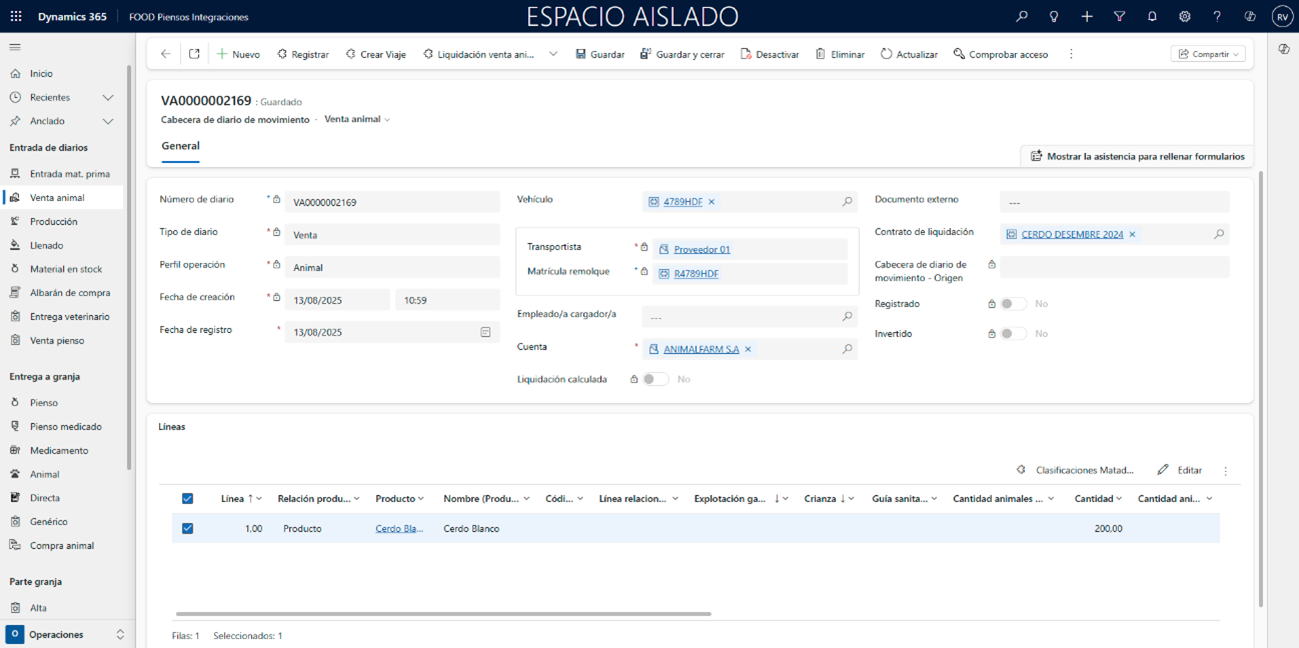Image resolution: width=1299 pixels, height=648 pixels.
Task: Uncheck the Cerdo Blanco row checkbox
Action: [187, 528]
